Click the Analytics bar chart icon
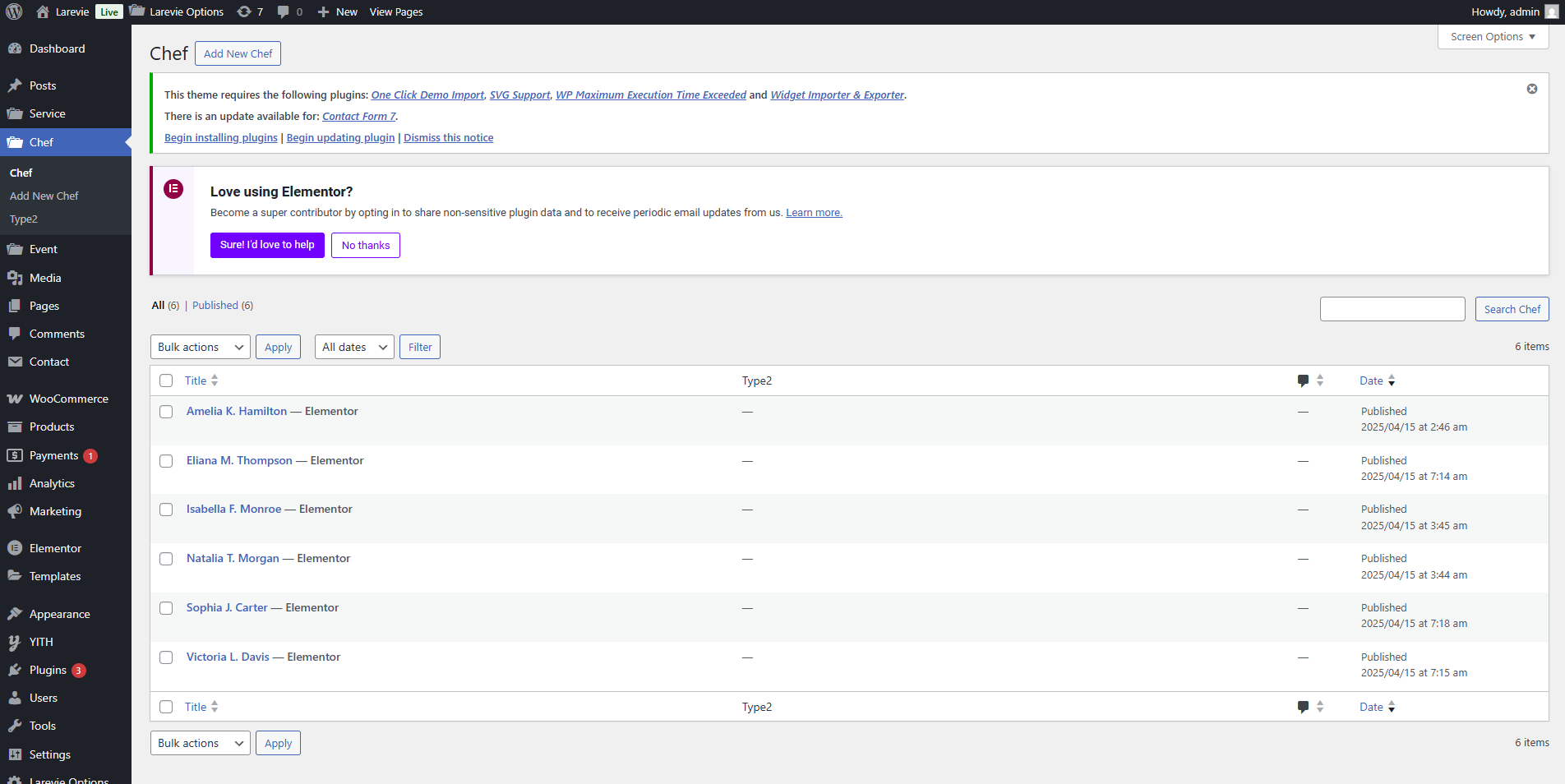 tap(15, 483)
